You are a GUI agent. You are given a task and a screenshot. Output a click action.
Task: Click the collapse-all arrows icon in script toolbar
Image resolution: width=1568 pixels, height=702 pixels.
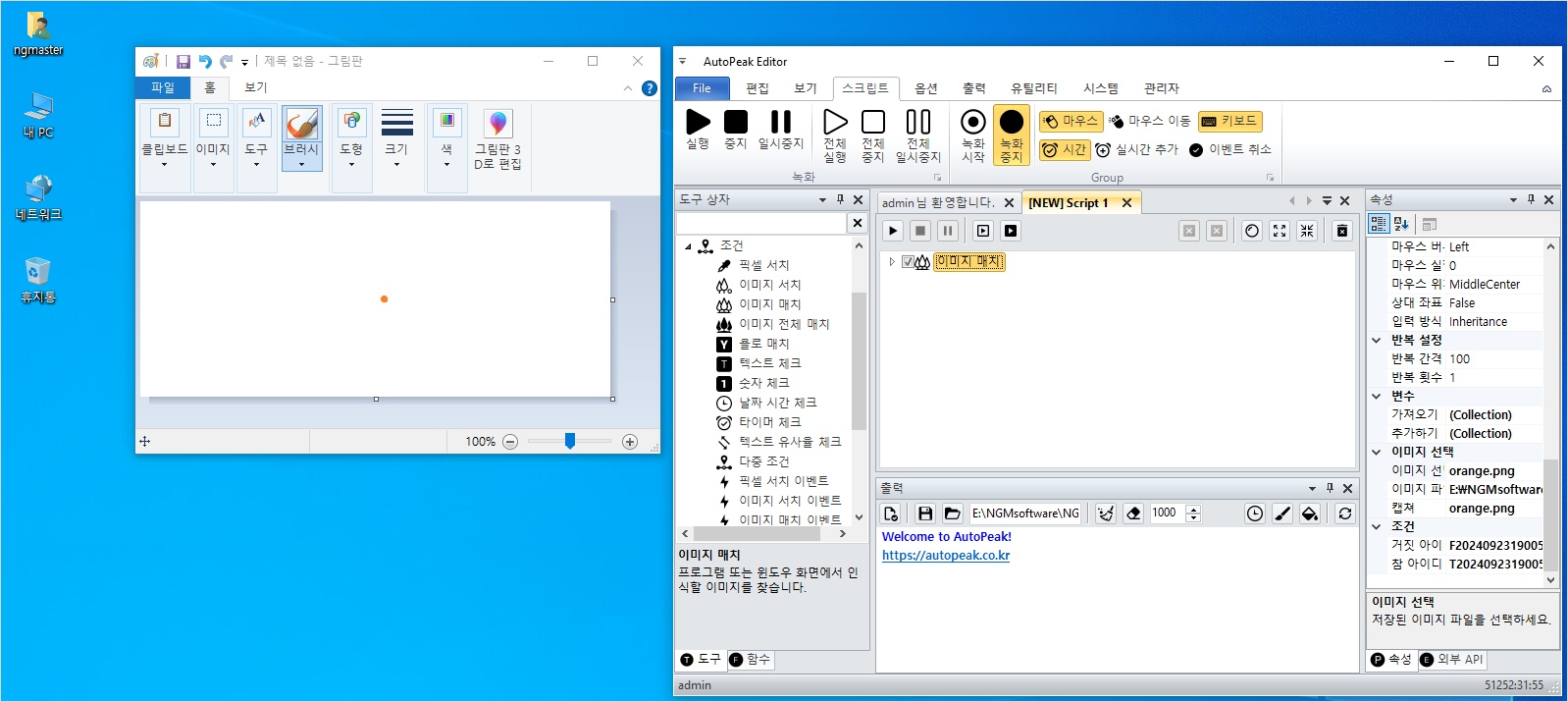click(x=1307, y=231)
